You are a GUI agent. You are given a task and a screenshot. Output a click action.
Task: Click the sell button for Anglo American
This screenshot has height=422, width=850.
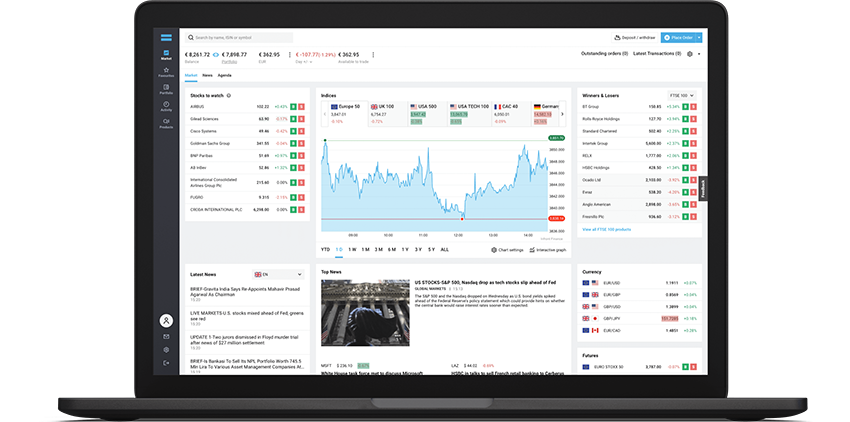[x=693, y=204]
